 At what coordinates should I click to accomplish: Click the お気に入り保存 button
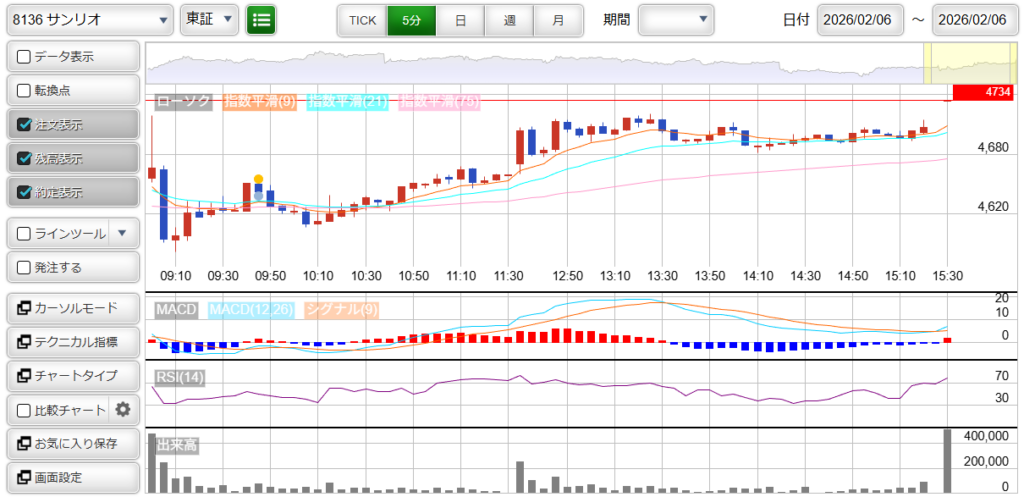coord(72,443)
